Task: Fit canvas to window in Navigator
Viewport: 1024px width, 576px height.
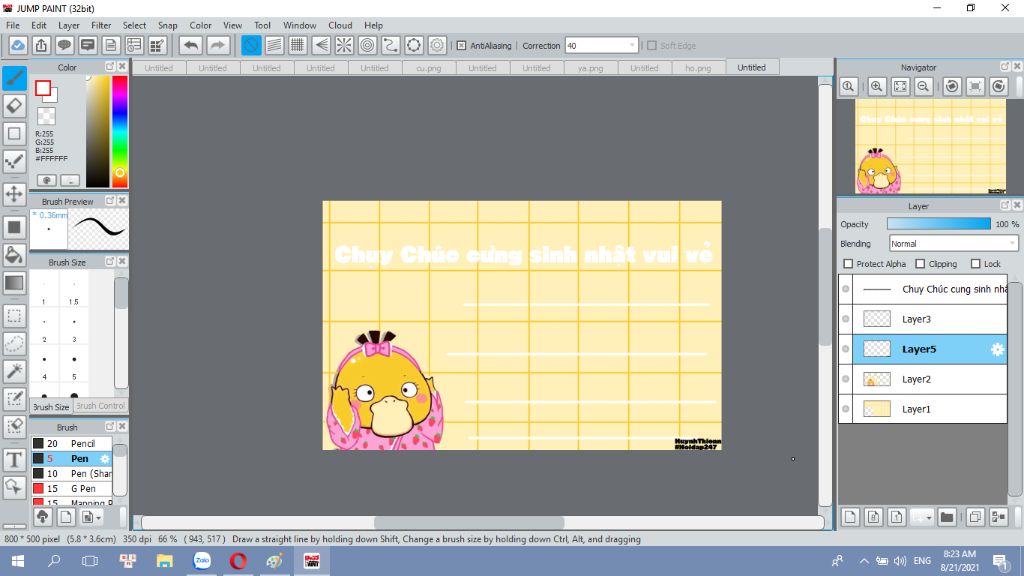Action: pyautogui.click(x=900, y=86)
